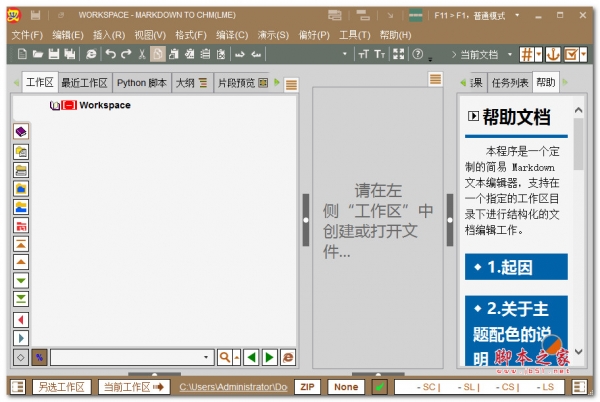Open the search box dropdown arrow
Screen dimensions: 600x402
[207, 357]
